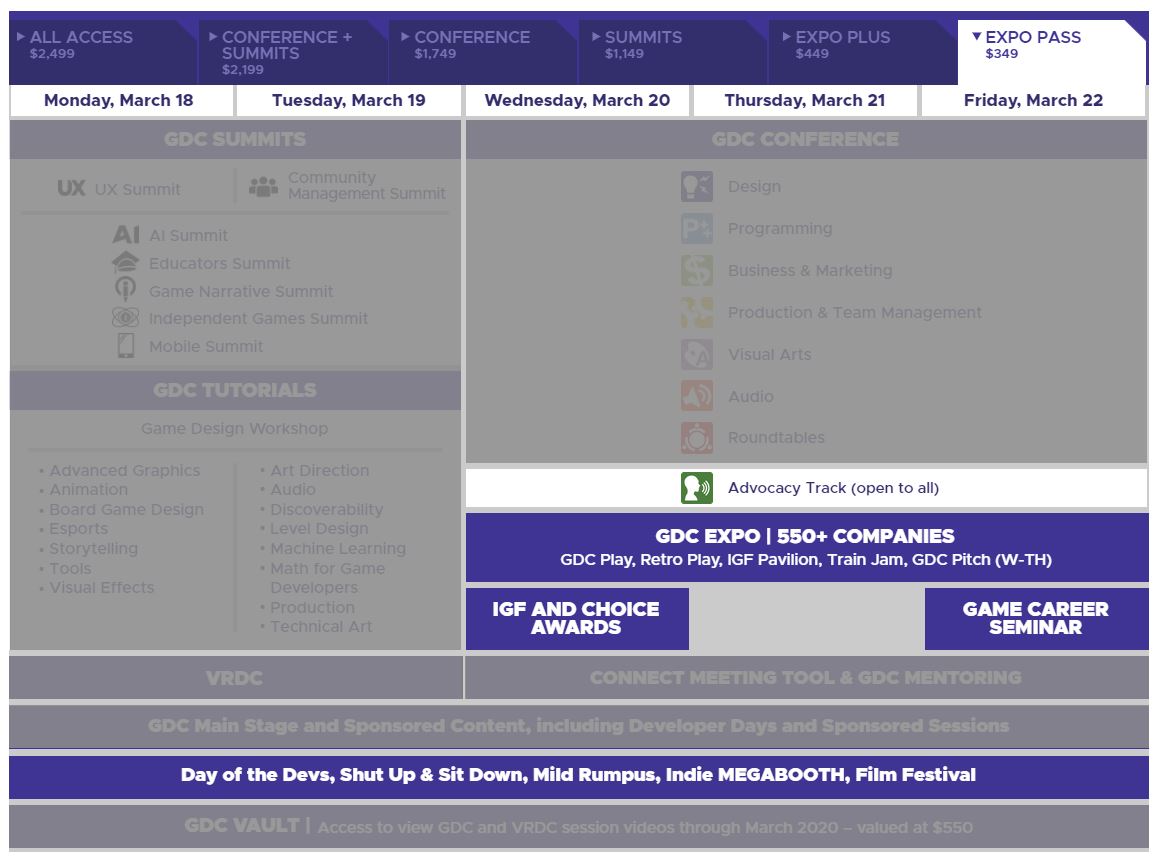Expand the All Access arrow indicator
This screenshot has width=1160, height=864.
21,36
